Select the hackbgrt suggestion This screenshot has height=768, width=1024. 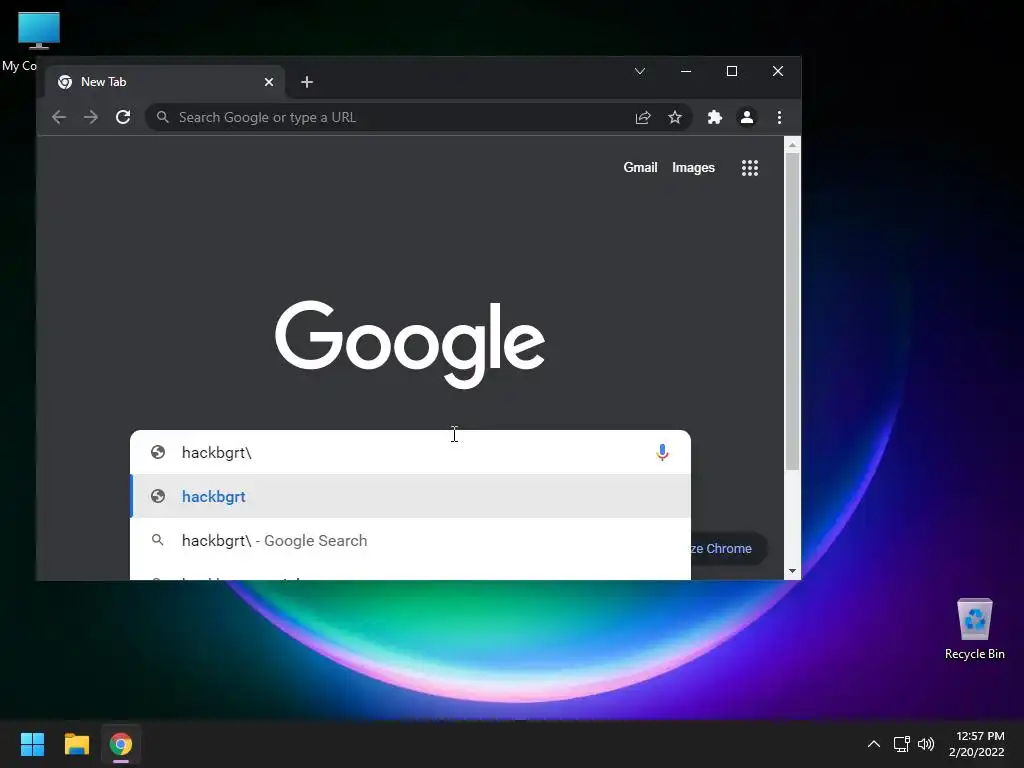410,496
